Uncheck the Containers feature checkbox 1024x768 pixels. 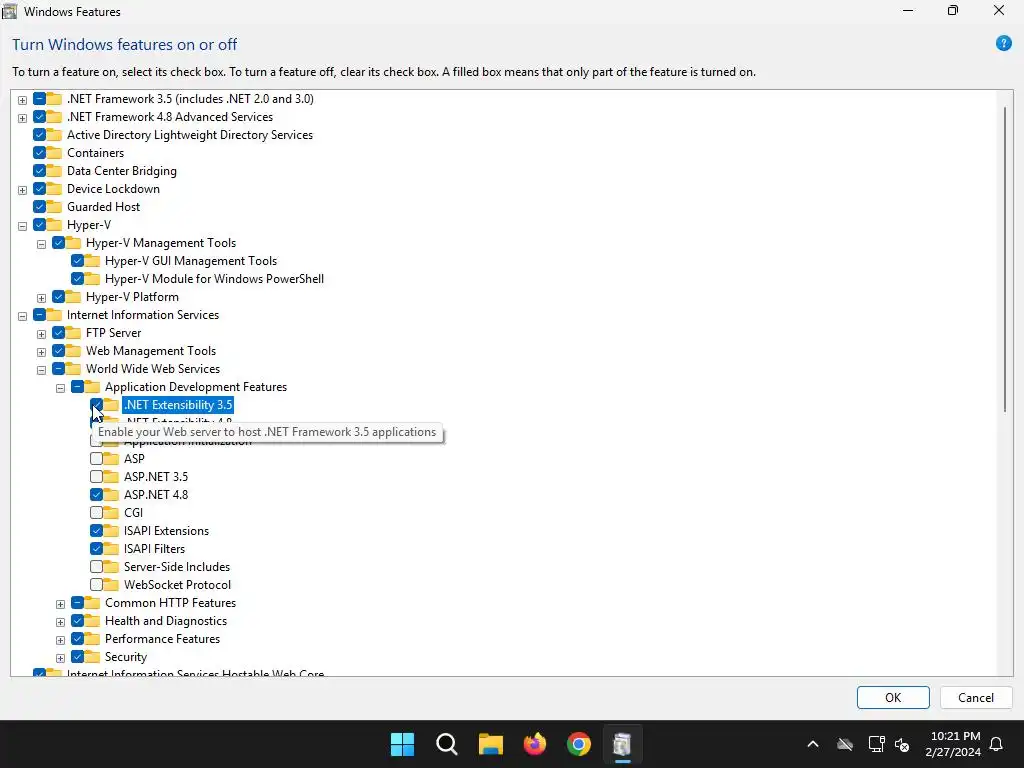pos(39,153)
